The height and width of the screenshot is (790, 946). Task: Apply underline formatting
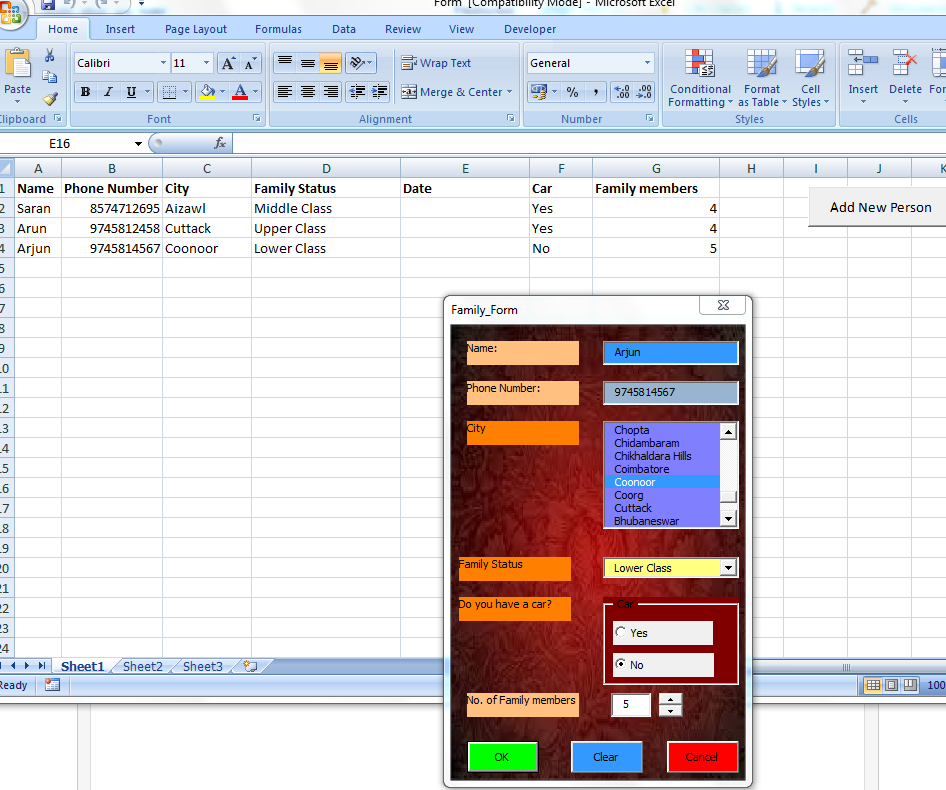131,92
